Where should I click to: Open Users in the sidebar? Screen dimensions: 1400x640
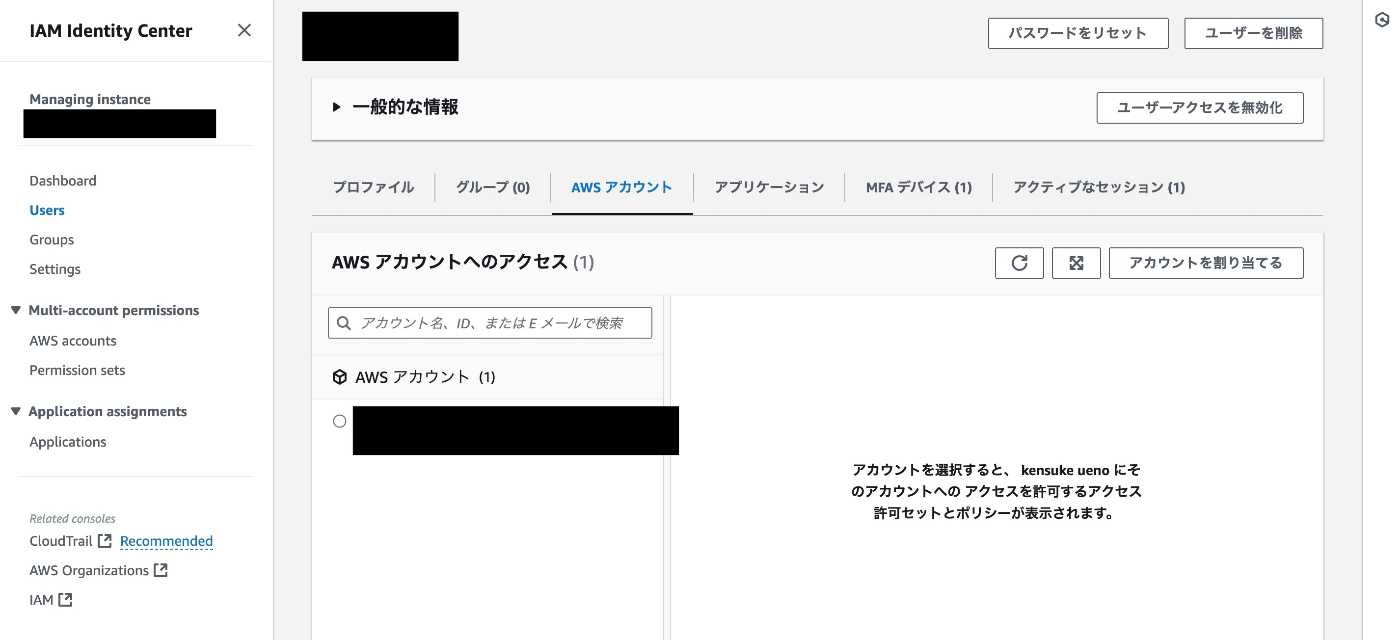[47, 210]
